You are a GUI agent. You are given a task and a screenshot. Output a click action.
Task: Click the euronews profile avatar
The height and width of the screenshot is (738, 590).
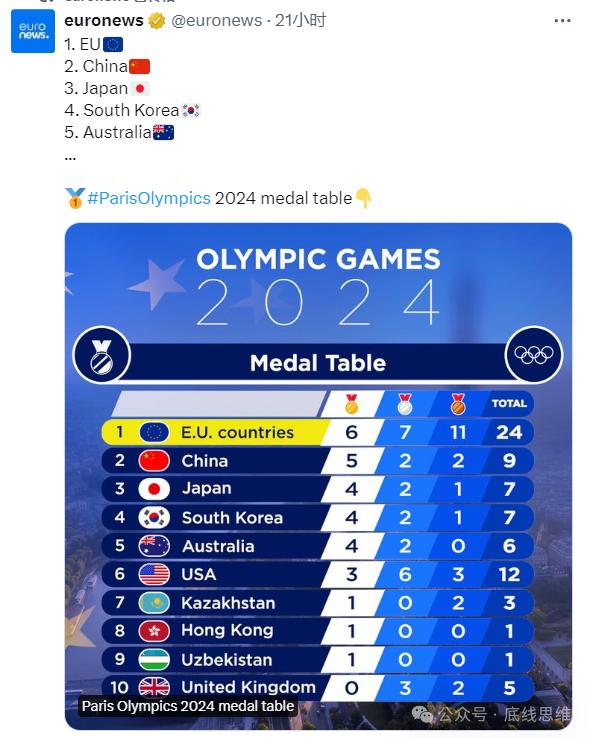coord(32,31)
